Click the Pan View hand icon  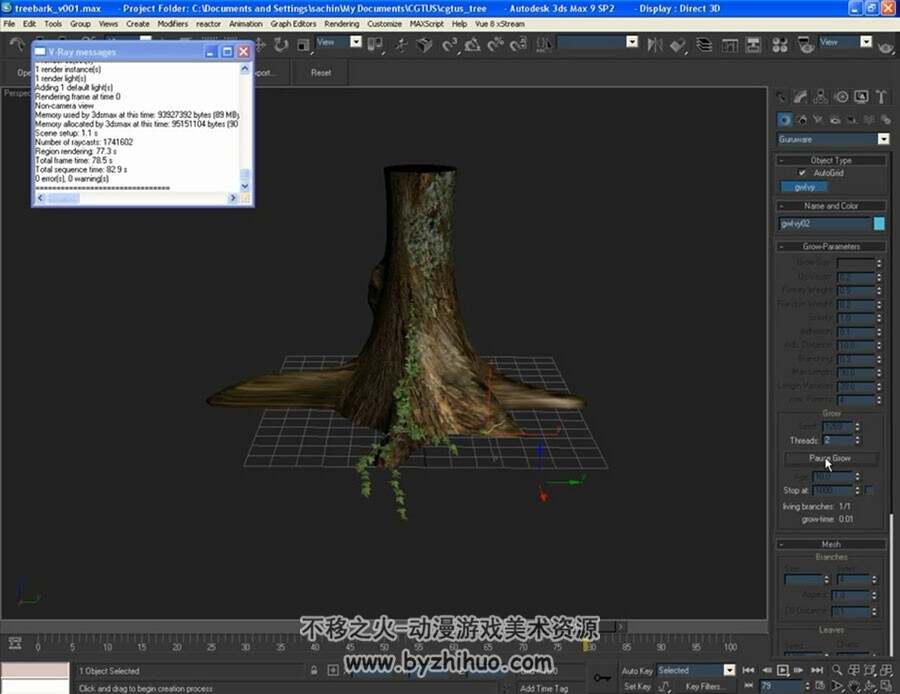(x=854, y=685)
